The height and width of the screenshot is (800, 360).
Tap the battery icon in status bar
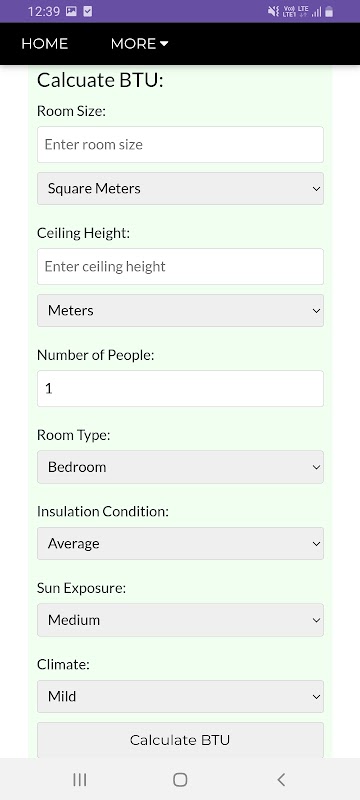(329, 11)
